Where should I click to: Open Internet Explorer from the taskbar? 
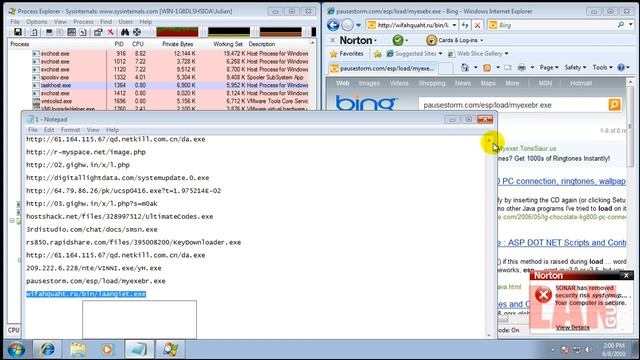(47, 349)
